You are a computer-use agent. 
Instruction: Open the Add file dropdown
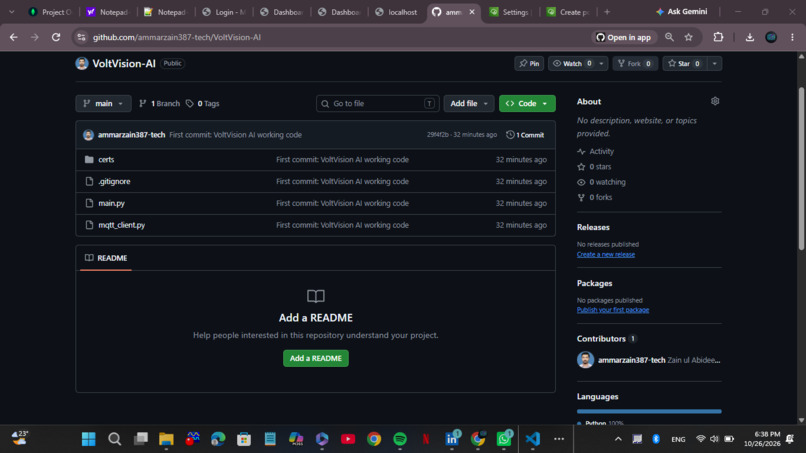point(469,103)
